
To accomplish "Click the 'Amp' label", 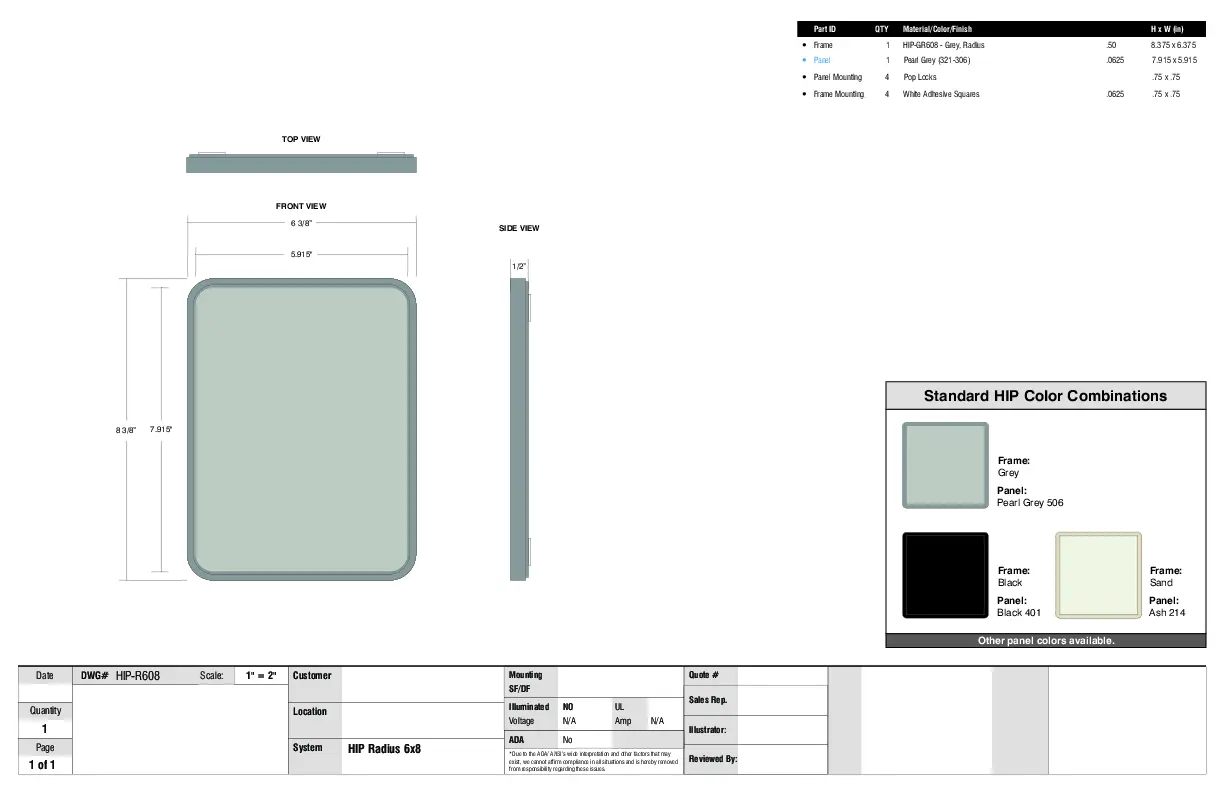I will coord(622,720).
